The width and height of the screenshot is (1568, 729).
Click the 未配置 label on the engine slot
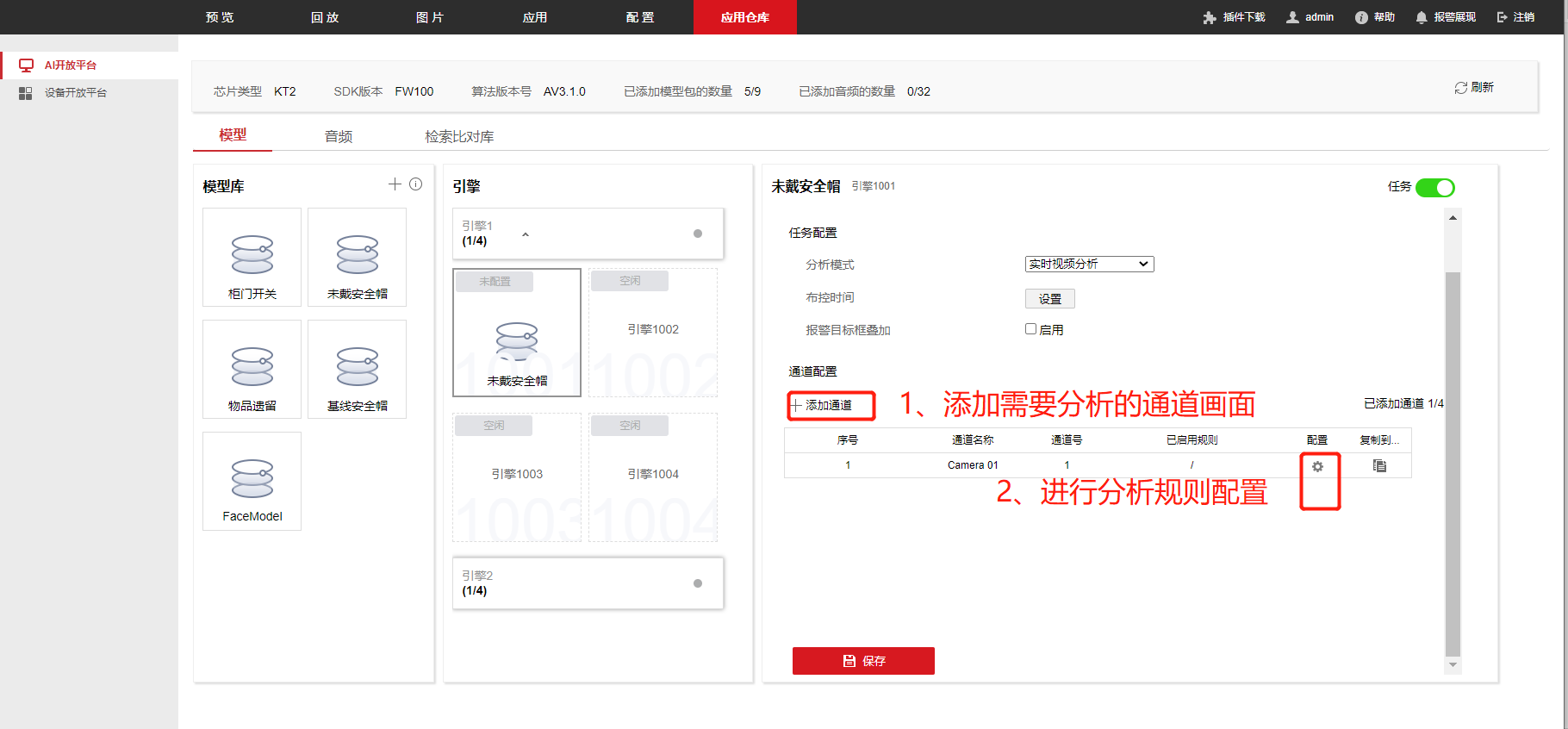(x=495, y=282)
